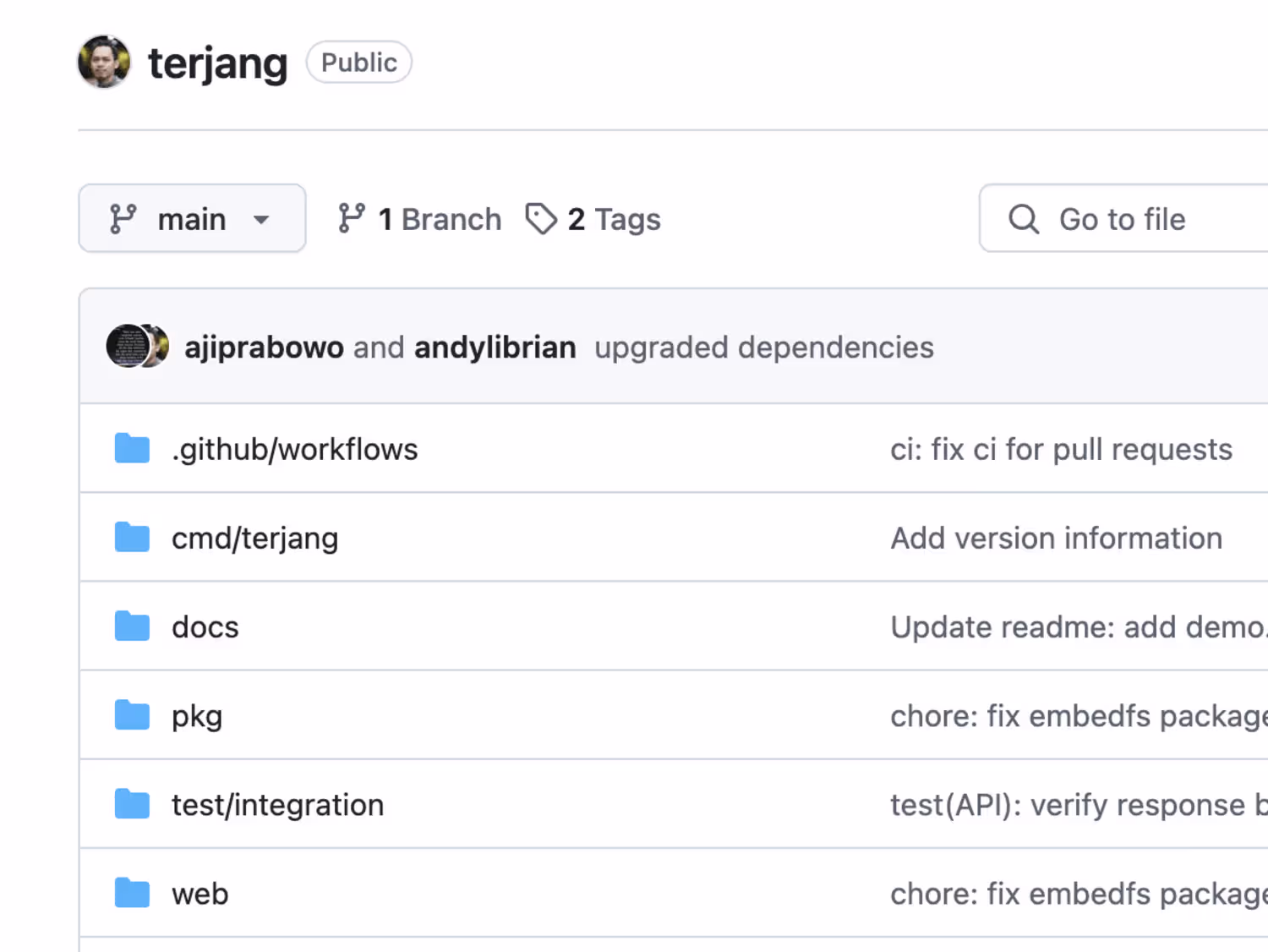Open the test/integration directory
This screenshot has width=1268, height=952.
277,805
